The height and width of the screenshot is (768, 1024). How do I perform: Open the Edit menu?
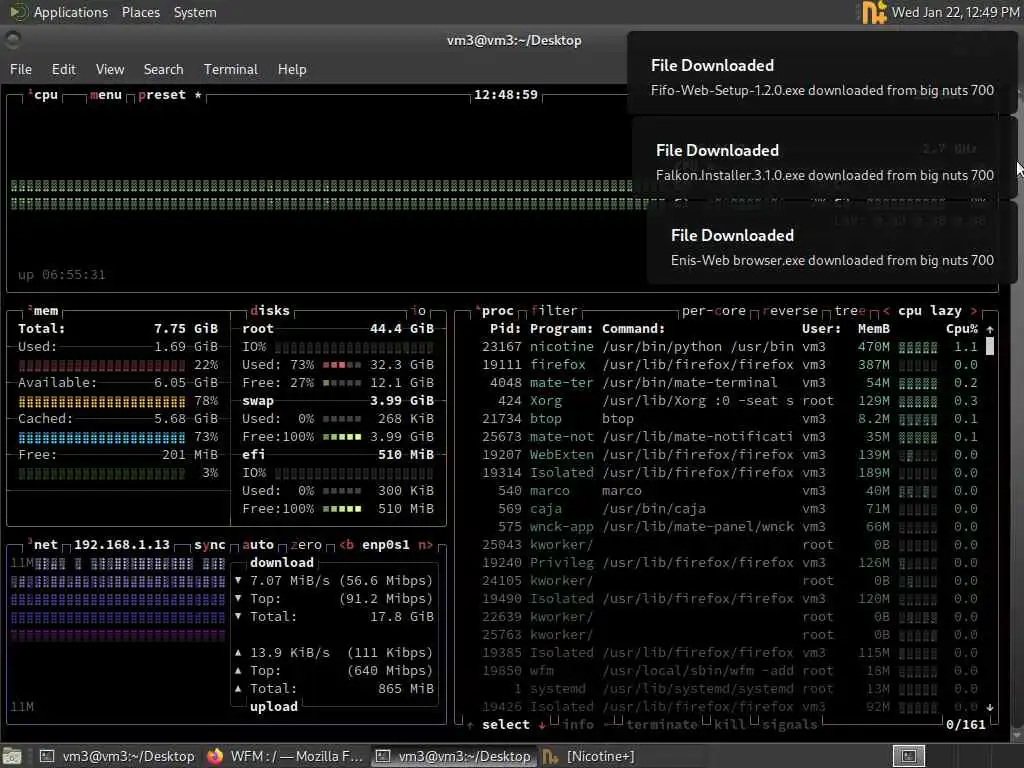[63, 69]
